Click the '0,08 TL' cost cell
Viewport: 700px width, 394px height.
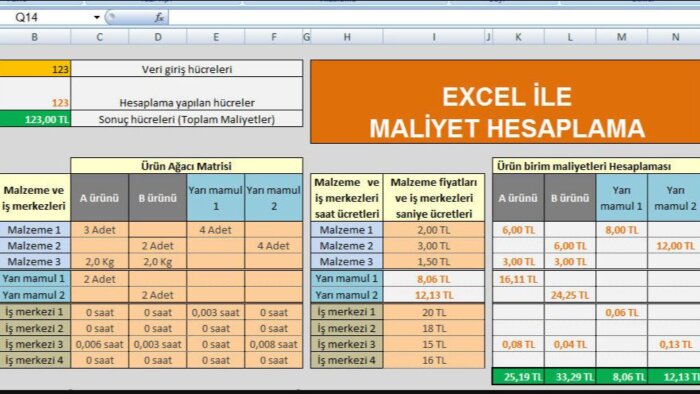[x=518, y=344]
